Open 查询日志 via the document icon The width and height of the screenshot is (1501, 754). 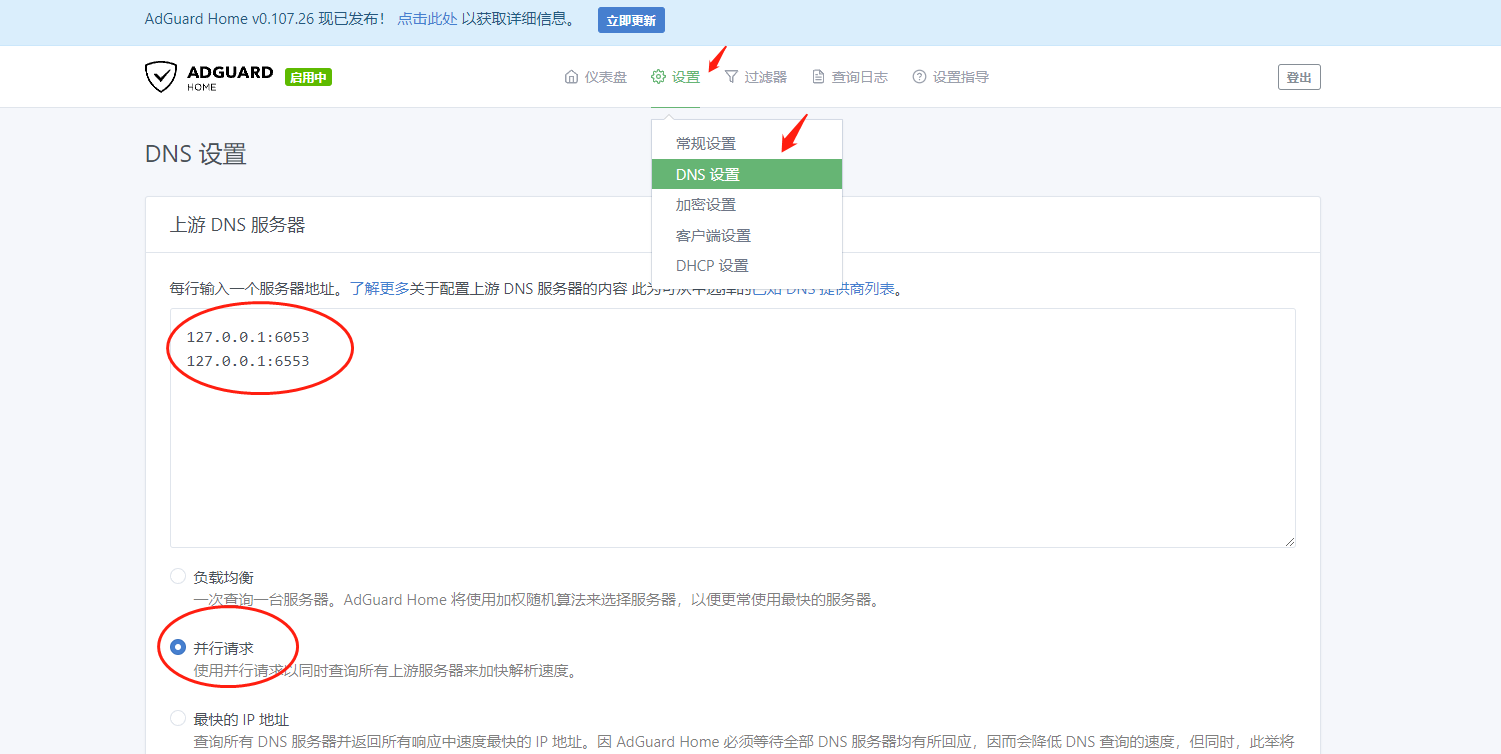tap(818, 77)
